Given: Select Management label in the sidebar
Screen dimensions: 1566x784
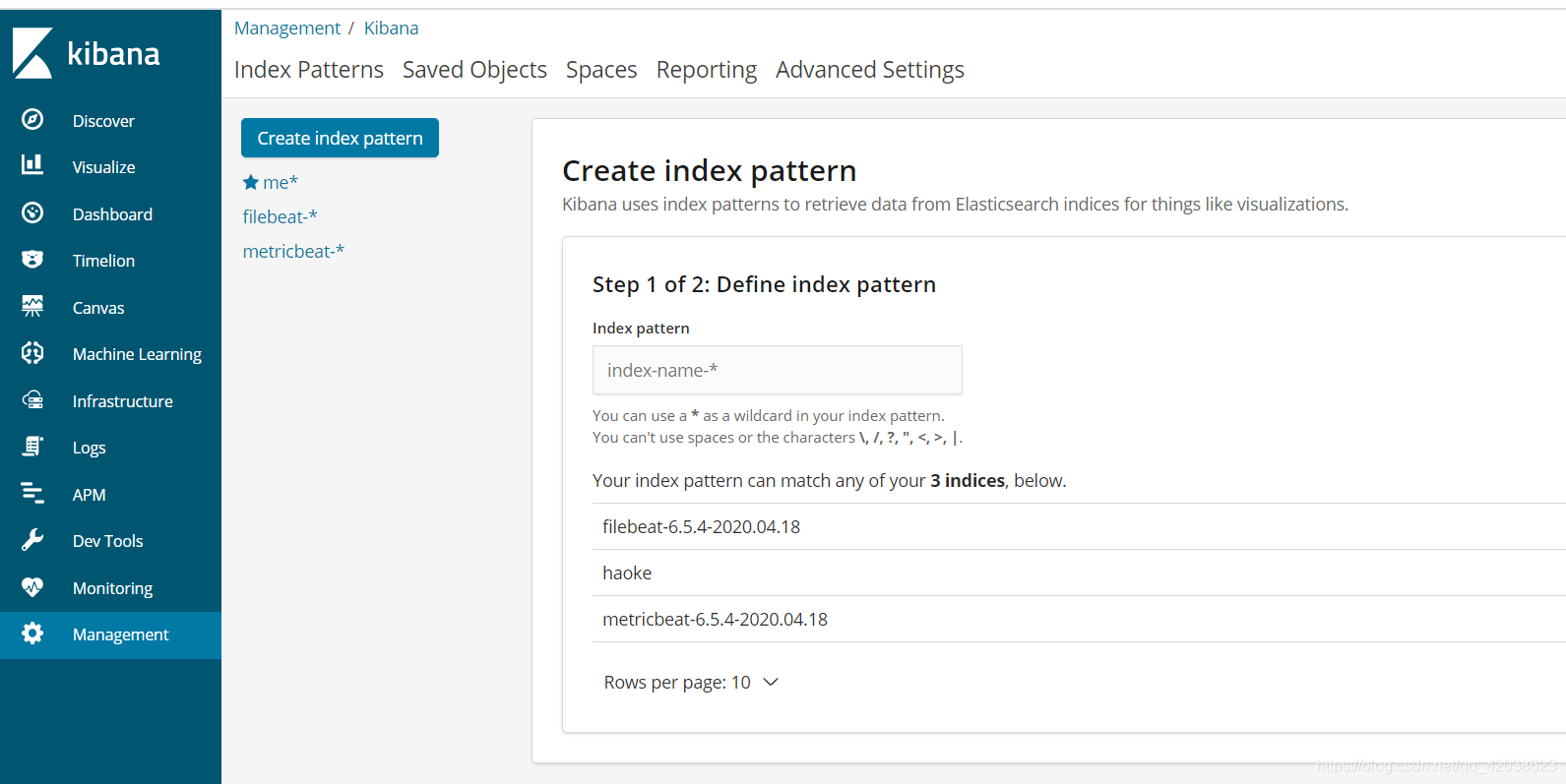Looking at the screenshot, I should point(120,634).
